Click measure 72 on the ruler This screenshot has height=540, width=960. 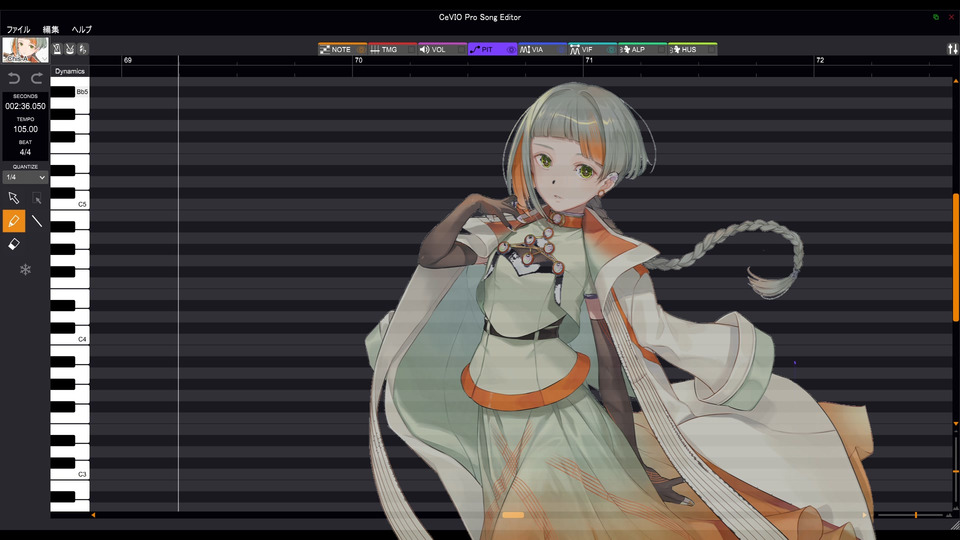820,60
